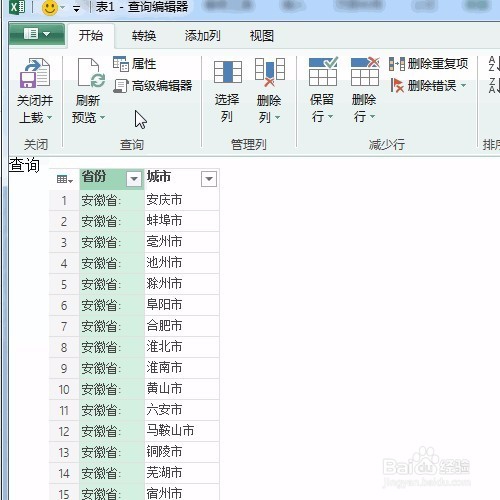Open the 城市 column filter dropdown
Viewport: 500px width, 500px height.
209,179
